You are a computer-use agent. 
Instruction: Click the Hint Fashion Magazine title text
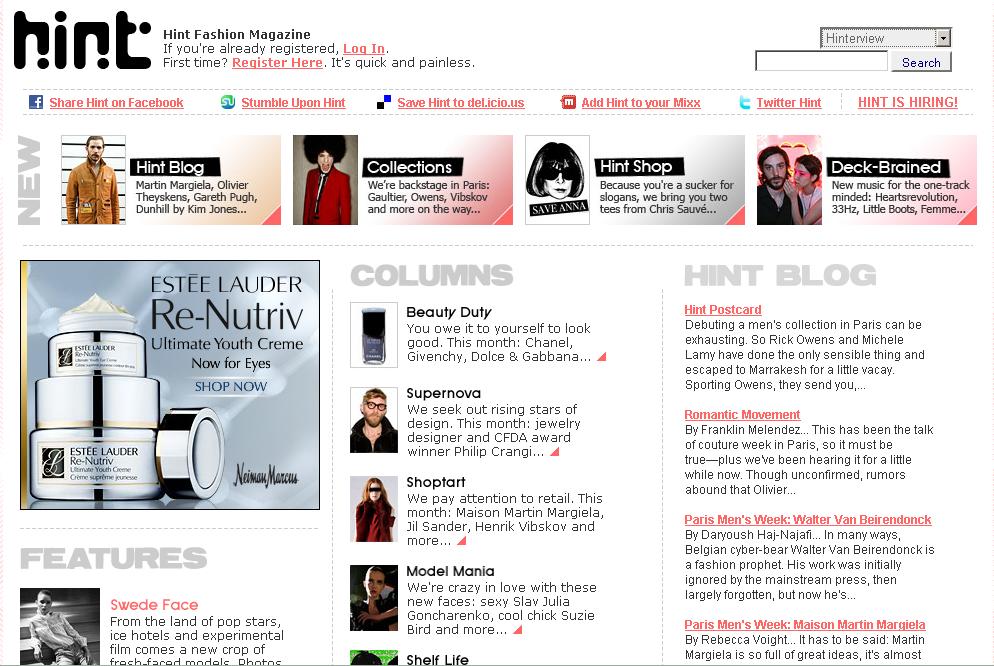click(x=236, y=34)
